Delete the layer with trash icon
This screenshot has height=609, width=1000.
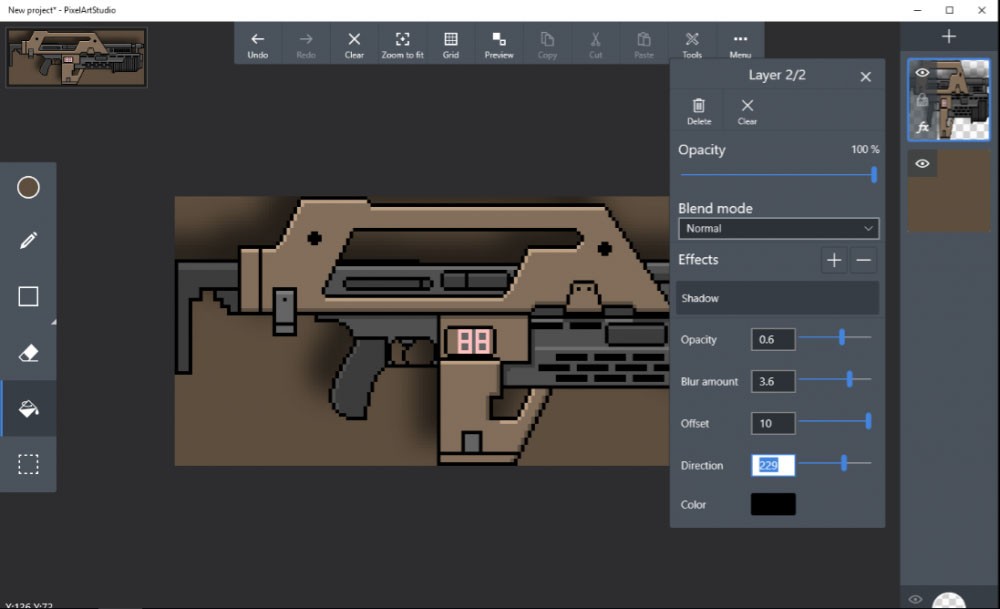(x=699, y=111)
